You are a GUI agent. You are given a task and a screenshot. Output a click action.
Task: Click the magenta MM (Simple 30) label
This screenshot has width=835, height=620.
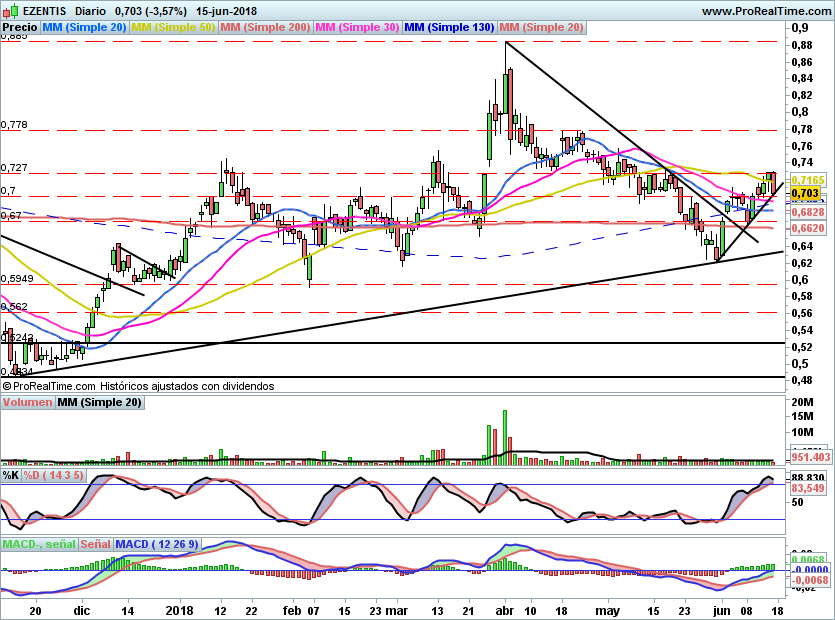(x=357, y=27)
